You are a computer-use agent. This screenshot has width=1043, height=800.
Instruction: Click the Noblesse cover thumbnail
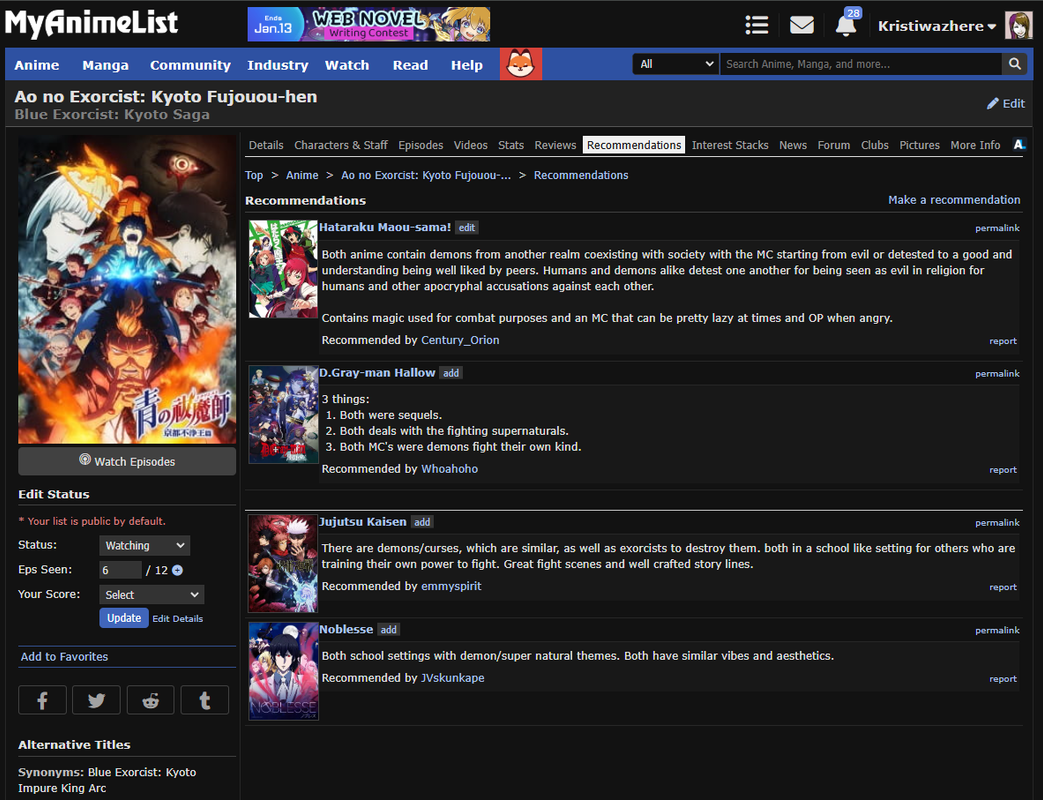click(x=283, y=671)
